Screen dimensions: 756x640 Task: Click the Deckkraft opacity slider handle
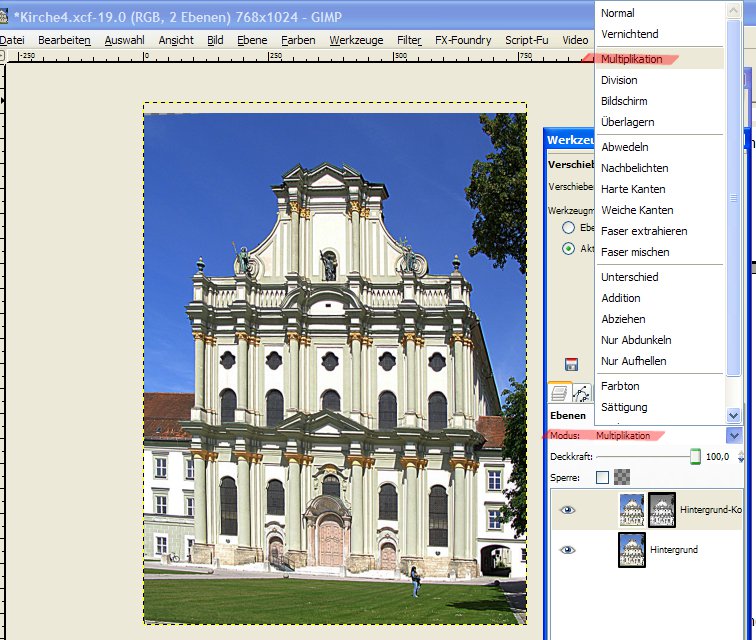click(x=695, y=456)
